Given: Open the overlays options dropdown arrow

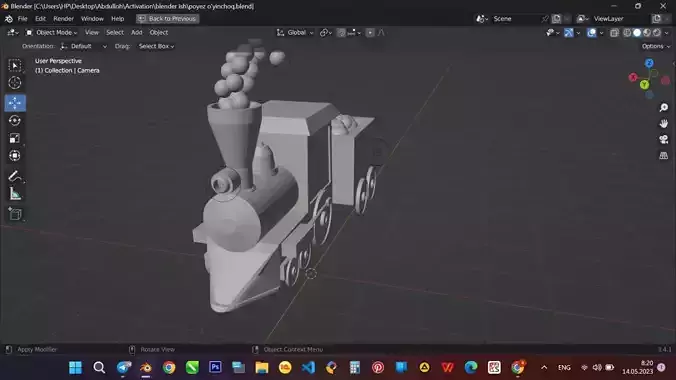Looking at the screenshot, I should (601, 32).
